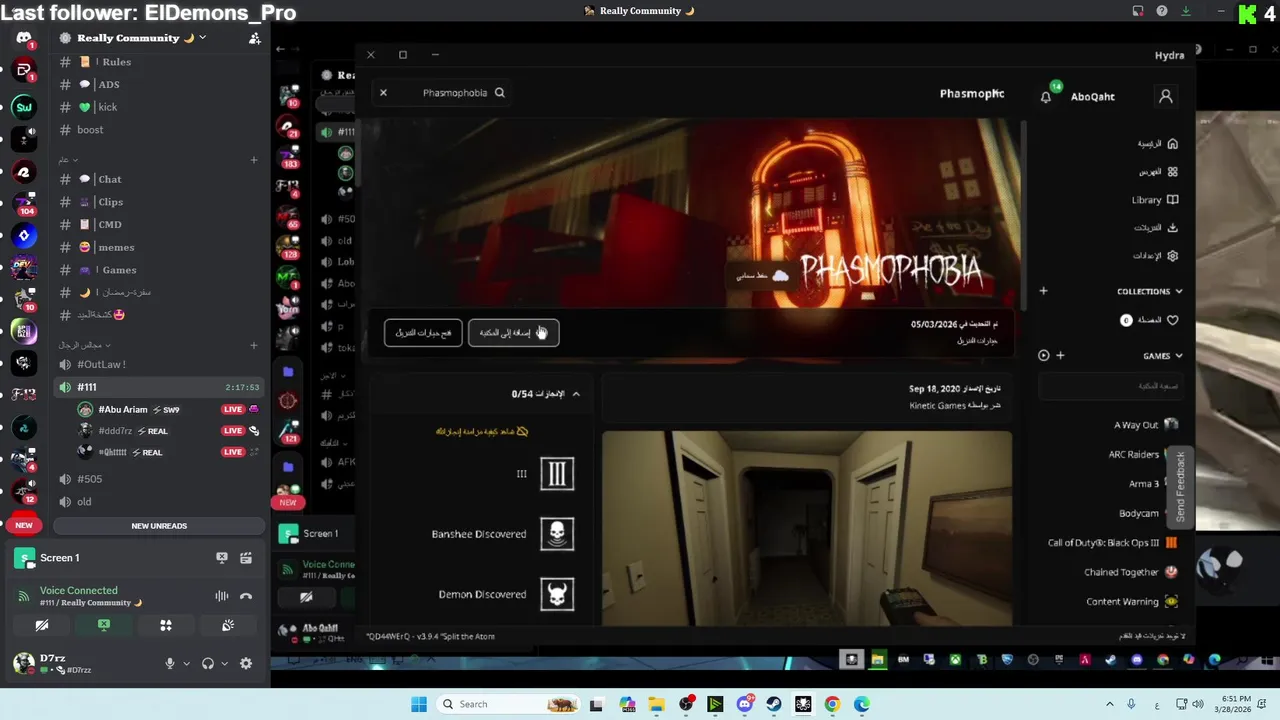Click the NEW UNREADS button
Image resolution: width=1280 pixels, height=720 pixels.
(159, 526)
